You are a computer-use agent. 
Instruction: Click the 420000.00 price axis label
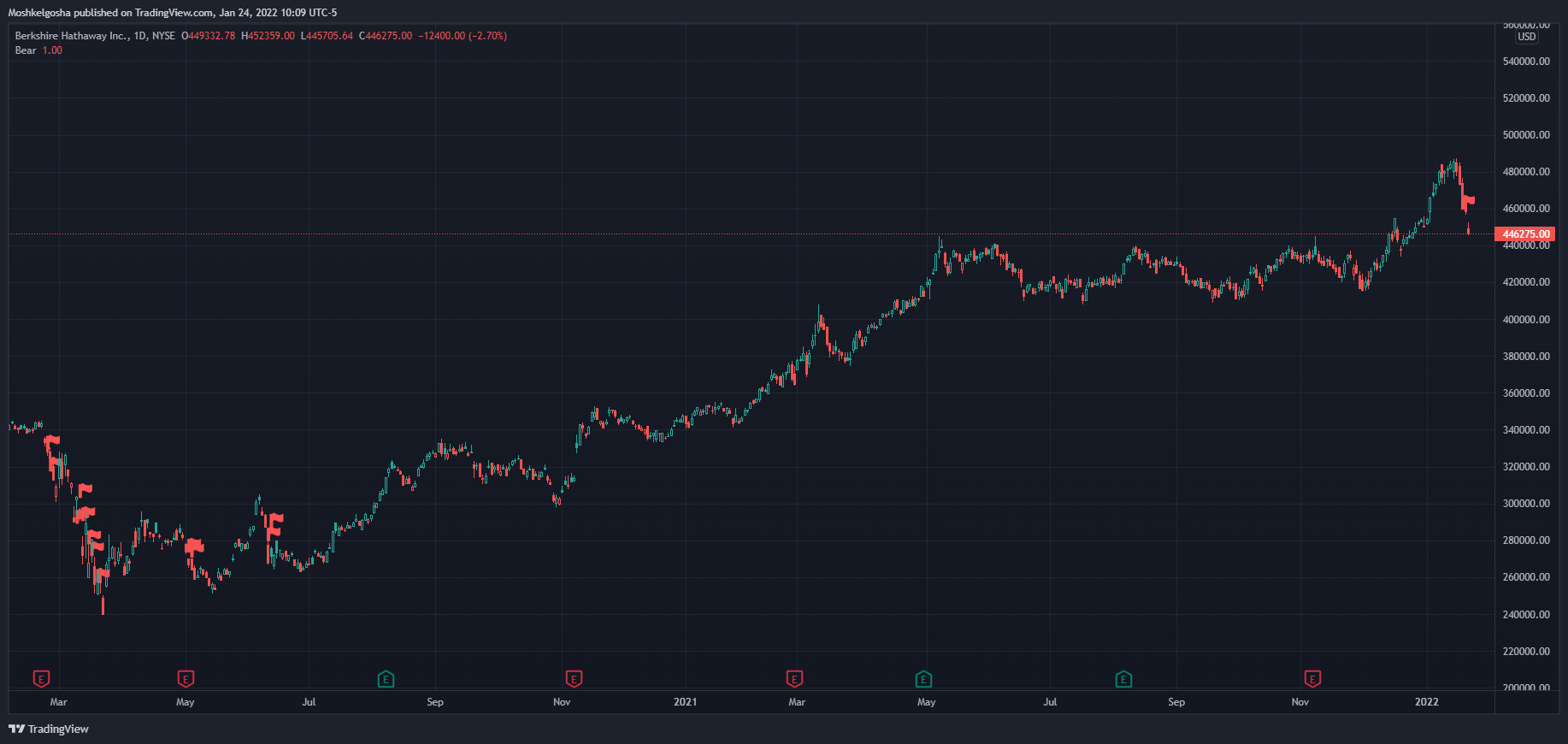[1526, 282]
